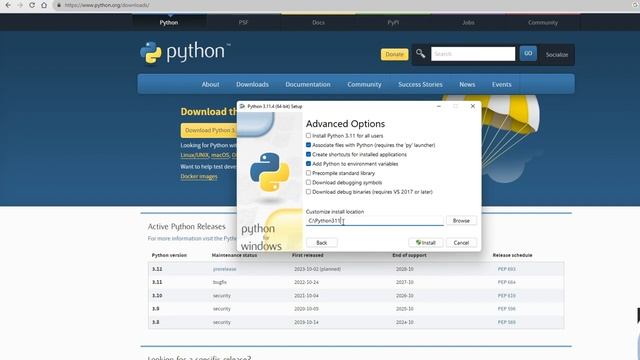The width and height of the screenshot is (640, 360).
Task: Minimize the Python Setup dialog
Action: coord(439,106)
